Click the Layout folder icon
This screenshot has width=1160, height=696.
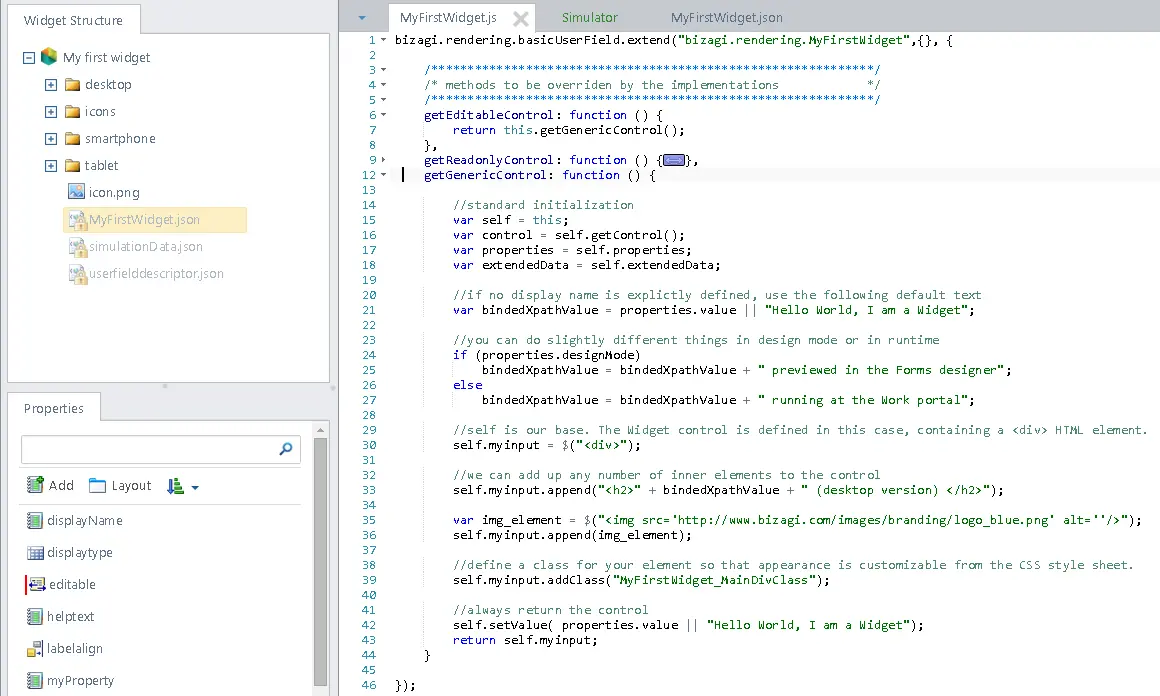(x=97, y=486)
